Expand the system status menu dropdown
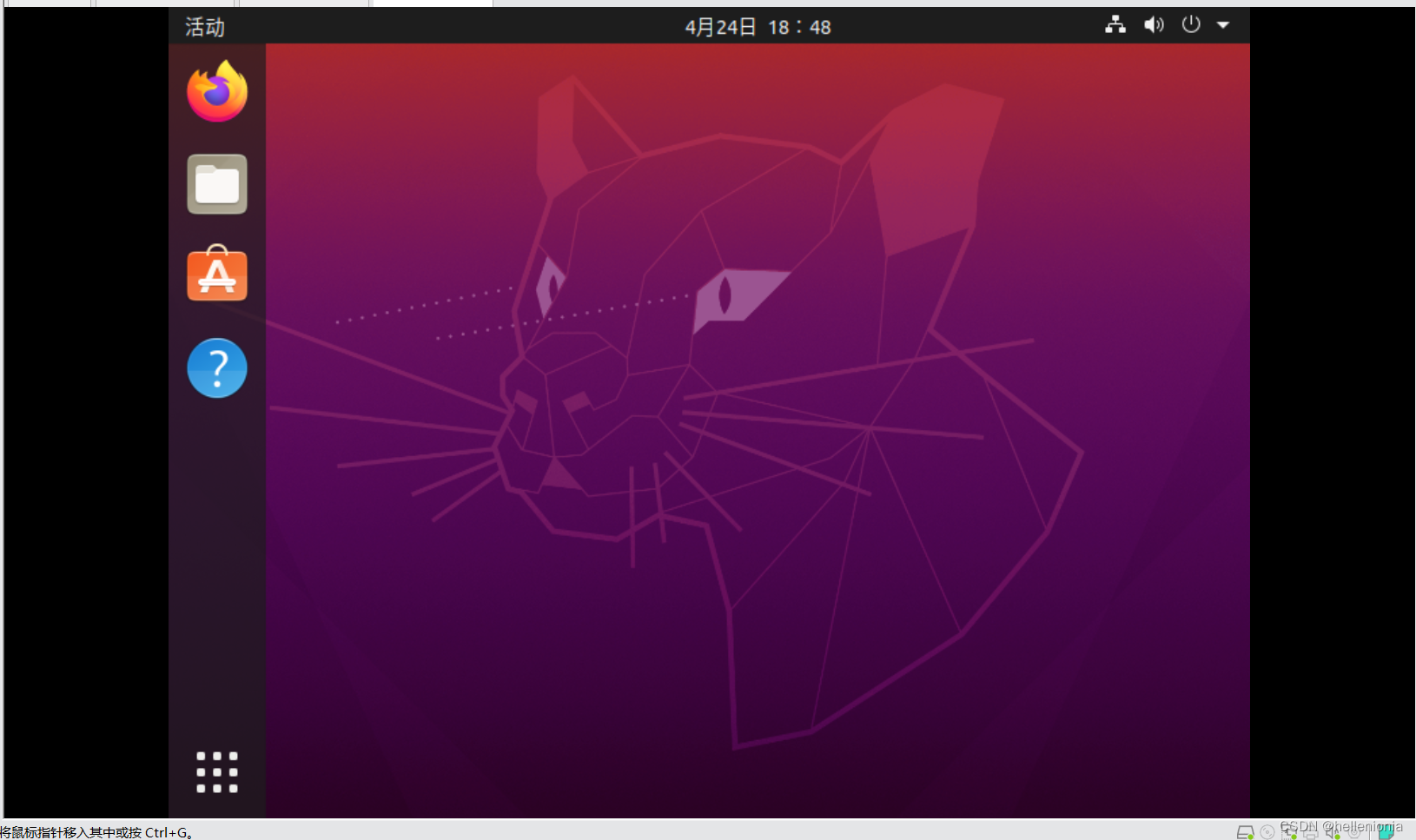1416x840 pixels. (x=1224, y=25)
